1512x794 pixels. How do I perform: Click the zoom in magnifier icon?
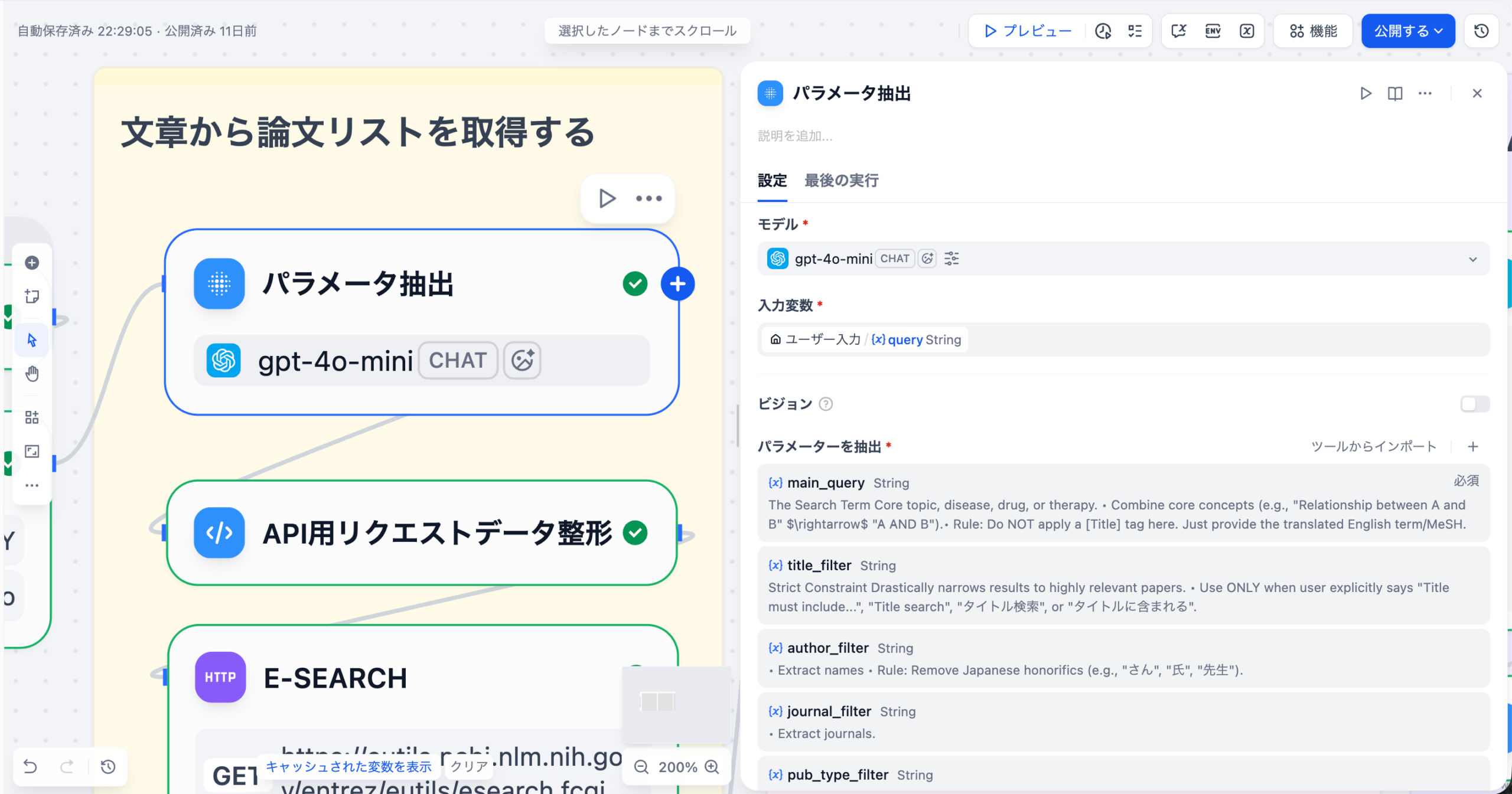click(x=713, y=767)
